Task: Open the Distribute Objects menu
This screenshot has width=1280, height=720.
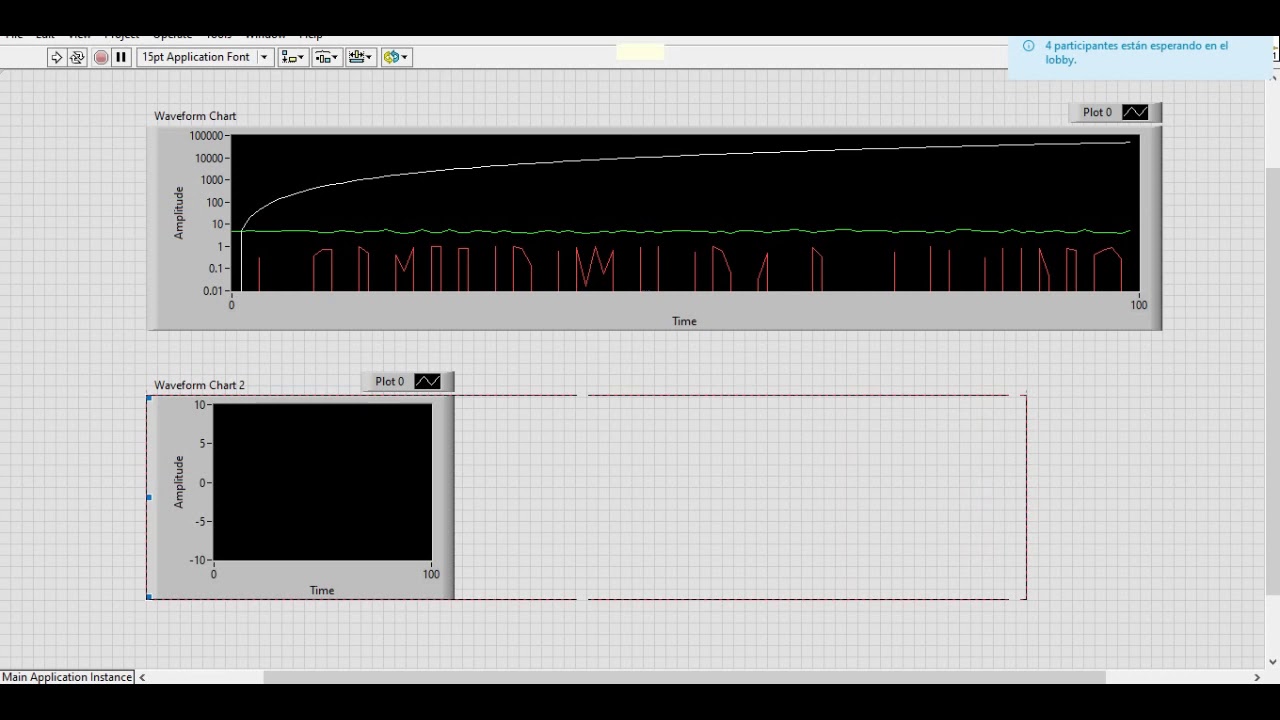Action: [x=327, y=57]
